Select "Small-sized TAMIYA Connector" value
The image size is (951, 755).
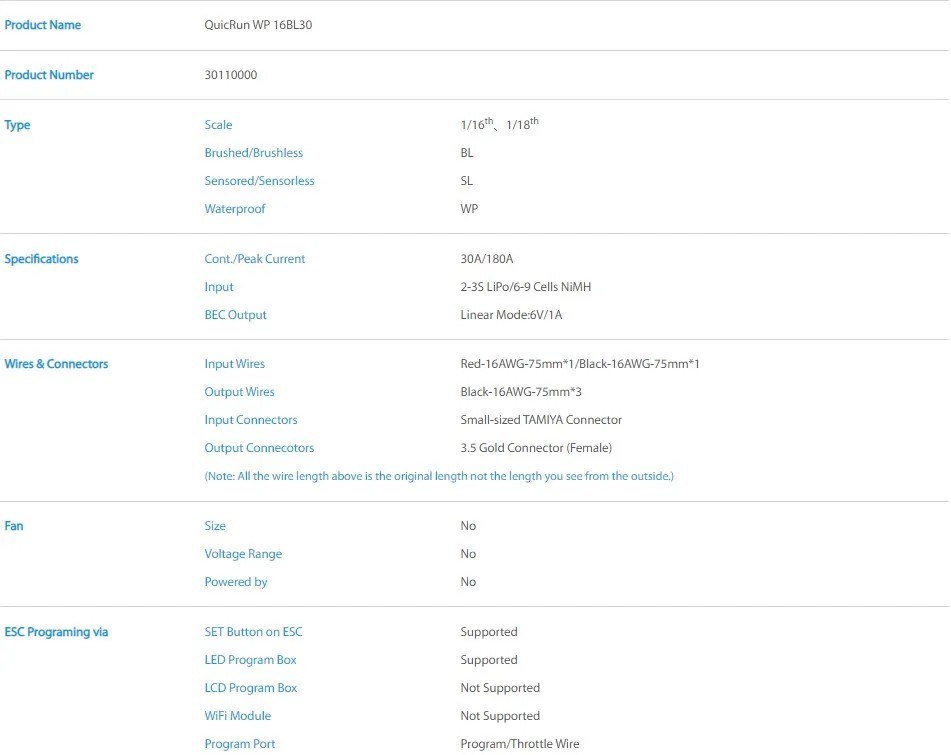coord(541,420)
